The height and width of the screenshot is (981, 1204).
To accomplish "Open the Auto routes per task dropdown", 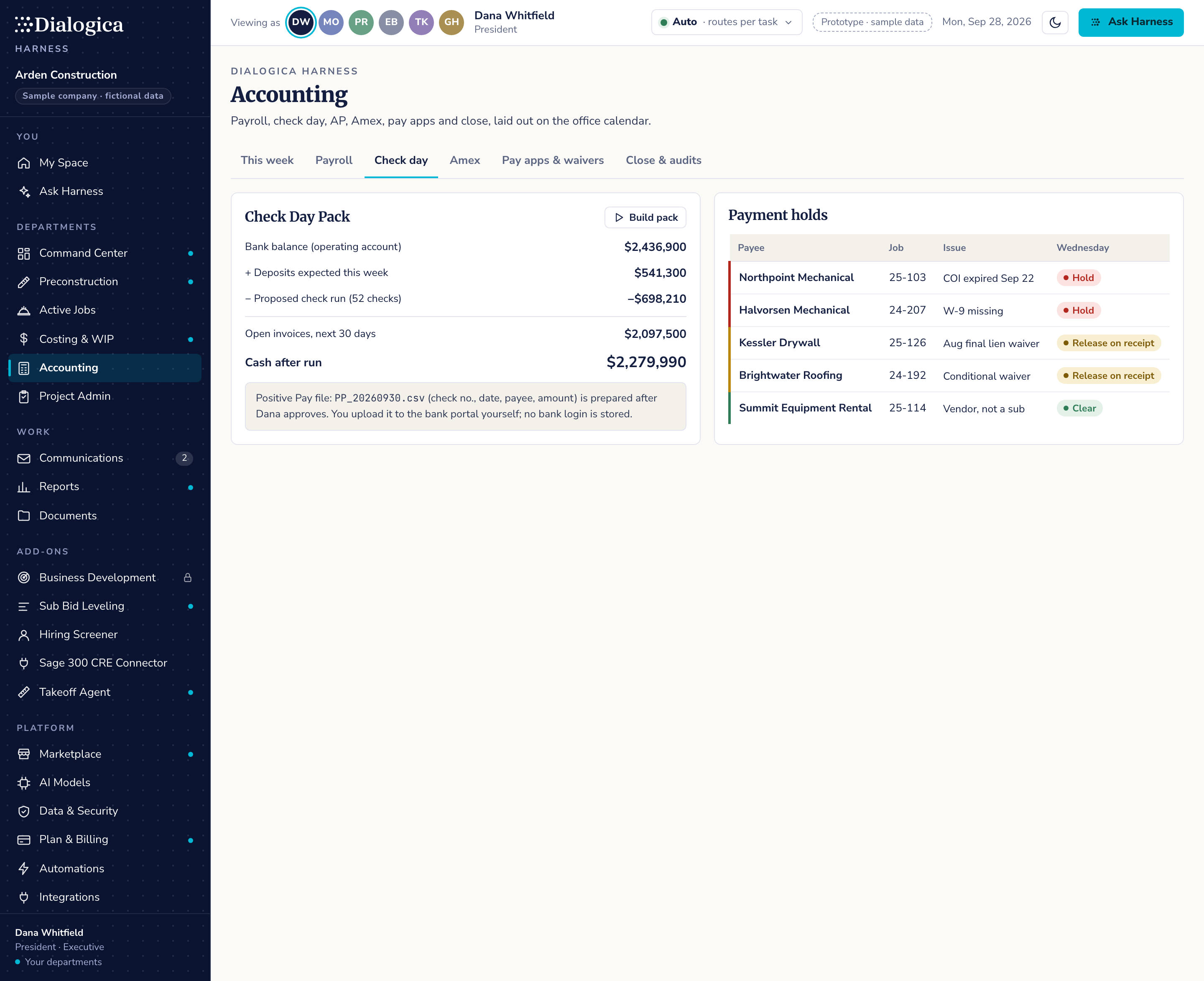I will pos(727,23).
